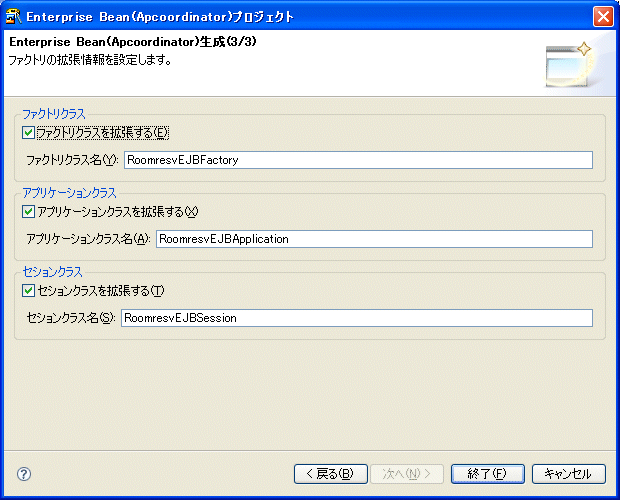Image resolution: width=620 pixels, height=500 pixels.
Task: Click the ファクトリクラス名(Y) label
Action: [72, 160]
